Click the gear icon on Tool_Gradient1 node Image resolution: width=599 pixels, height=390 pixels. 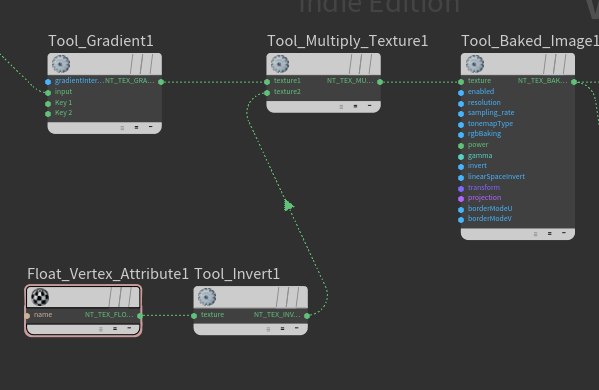tap(61, 64)
